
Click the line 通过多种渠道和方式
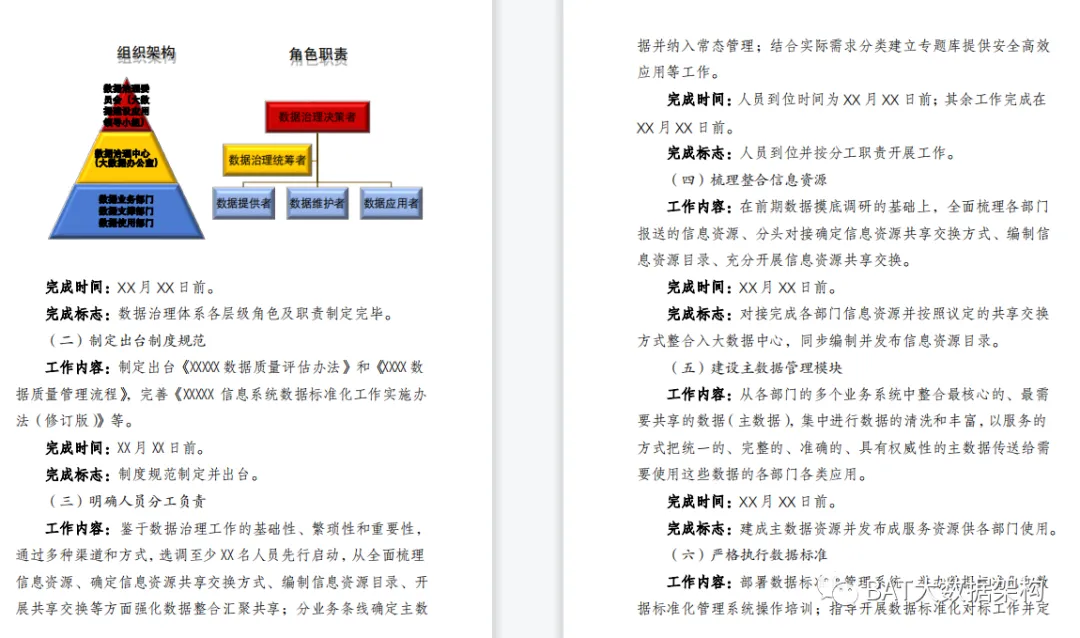[221, 555]
